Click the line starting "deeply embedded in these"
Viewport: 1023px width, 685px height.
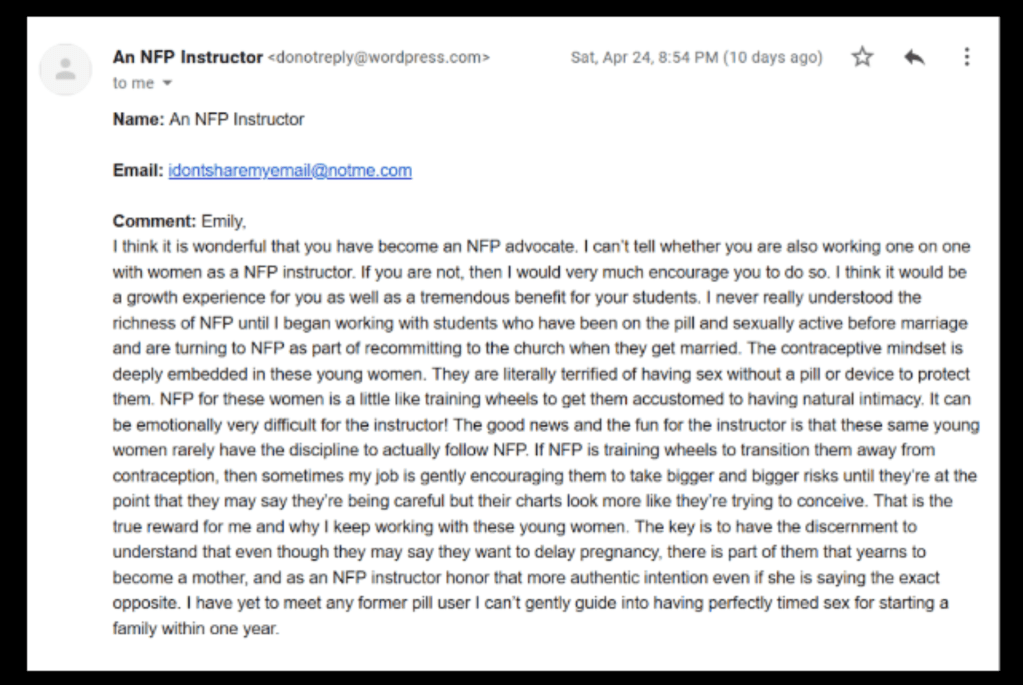(x=540, y=375)
